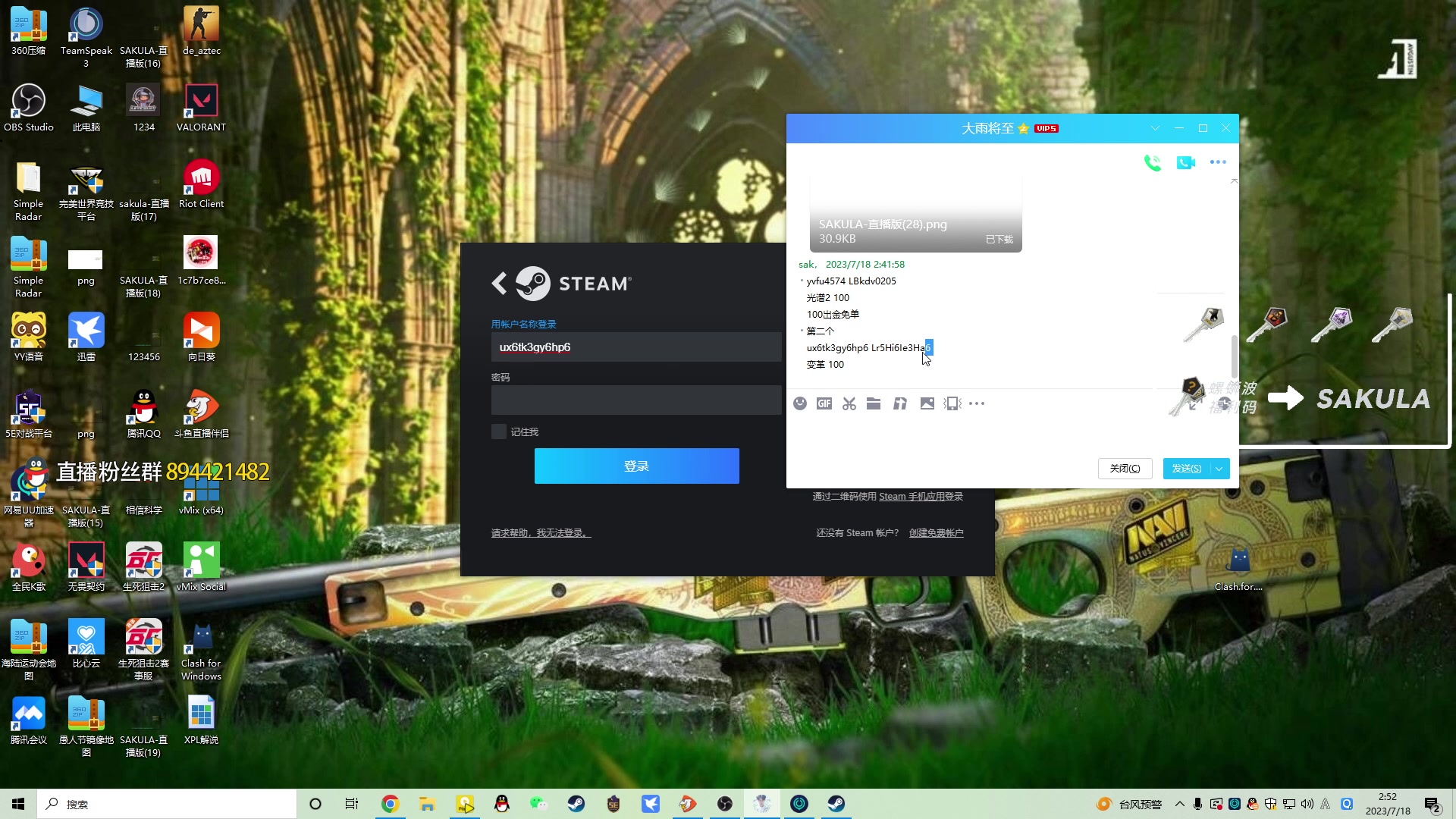Click message text yvfu4574 LBkdv0205

(851, 281)
